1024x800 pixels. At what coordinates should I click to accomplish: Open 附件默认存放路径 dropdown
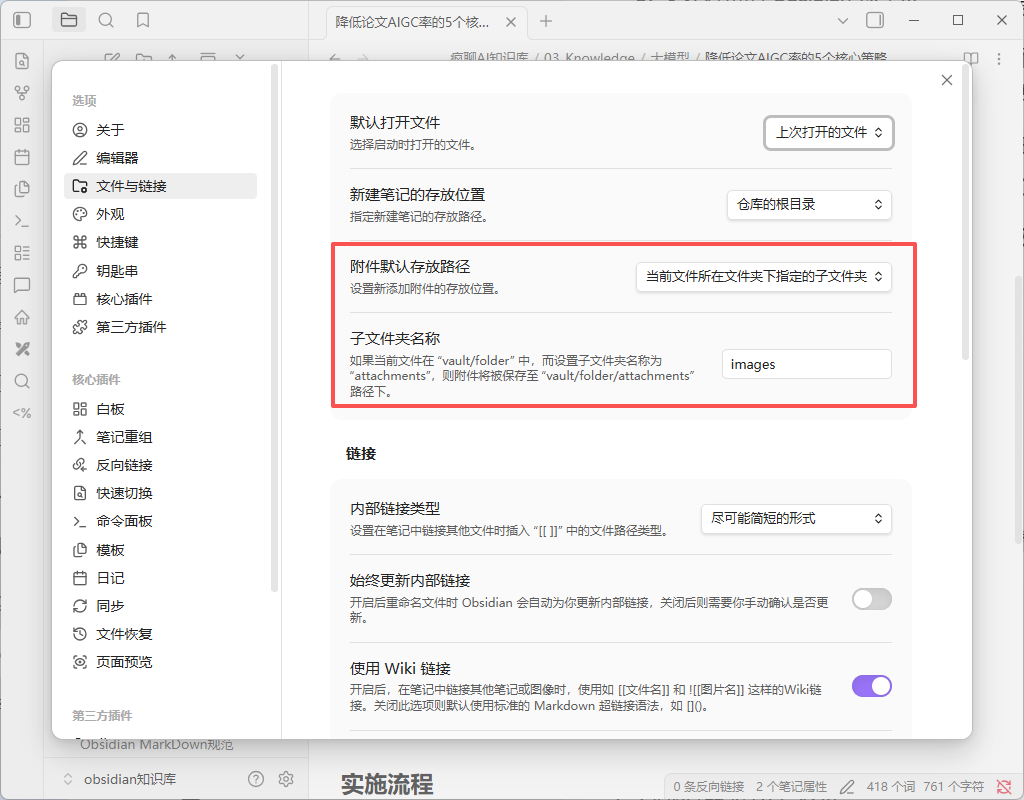(764, 276)
